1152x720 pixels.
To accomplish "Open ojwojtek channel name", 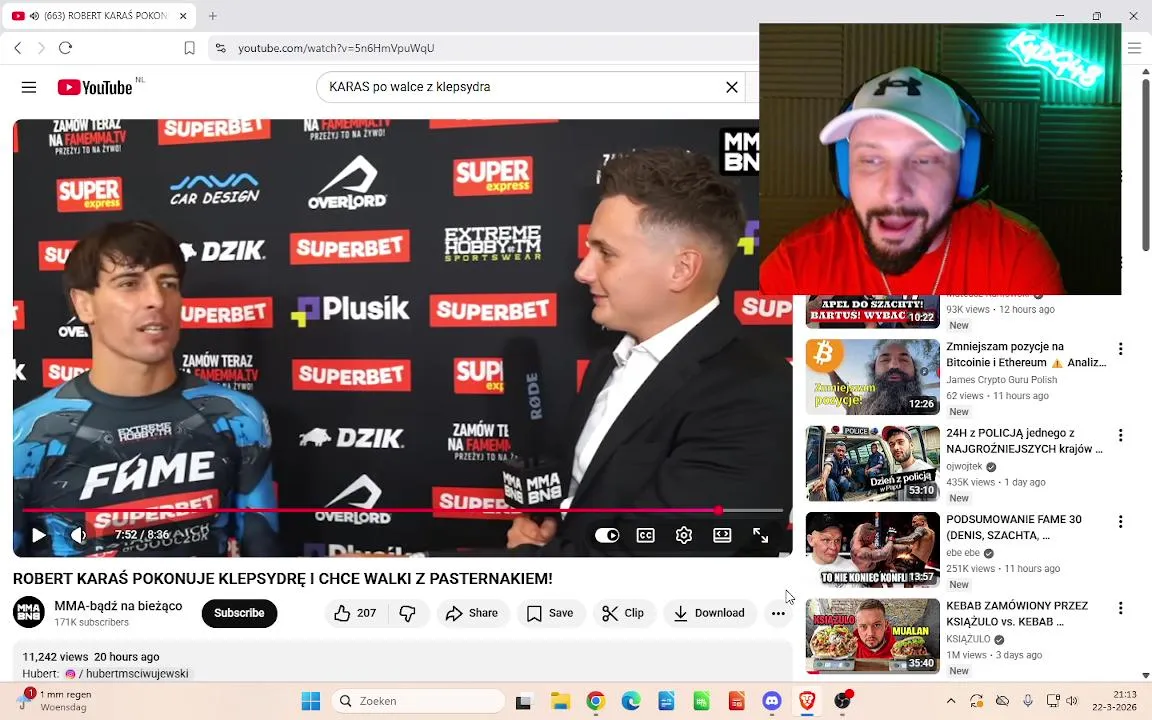I will click(x=964, y=467).
